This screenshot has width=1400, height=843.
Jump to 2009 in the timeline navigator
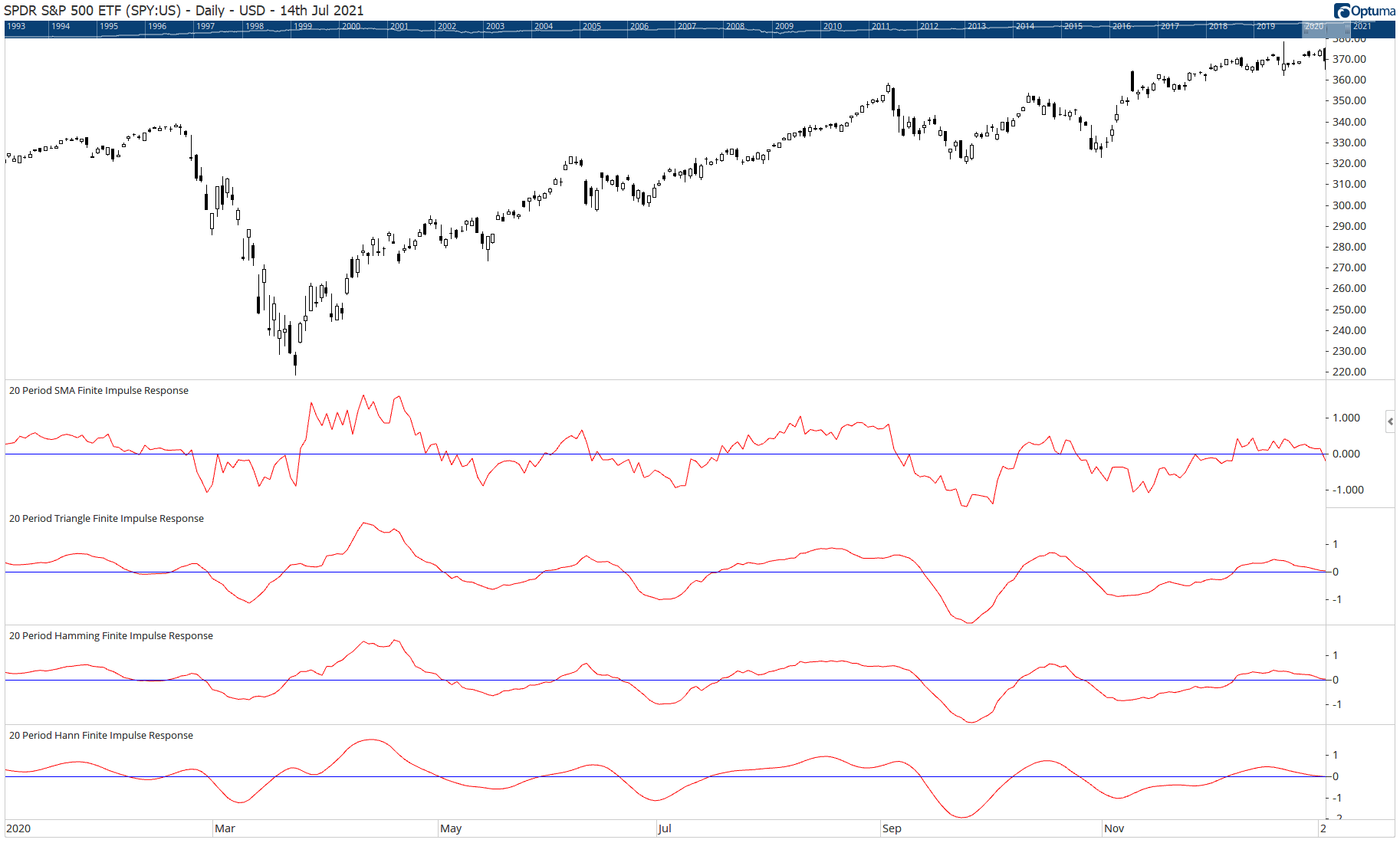pos(784,26)
